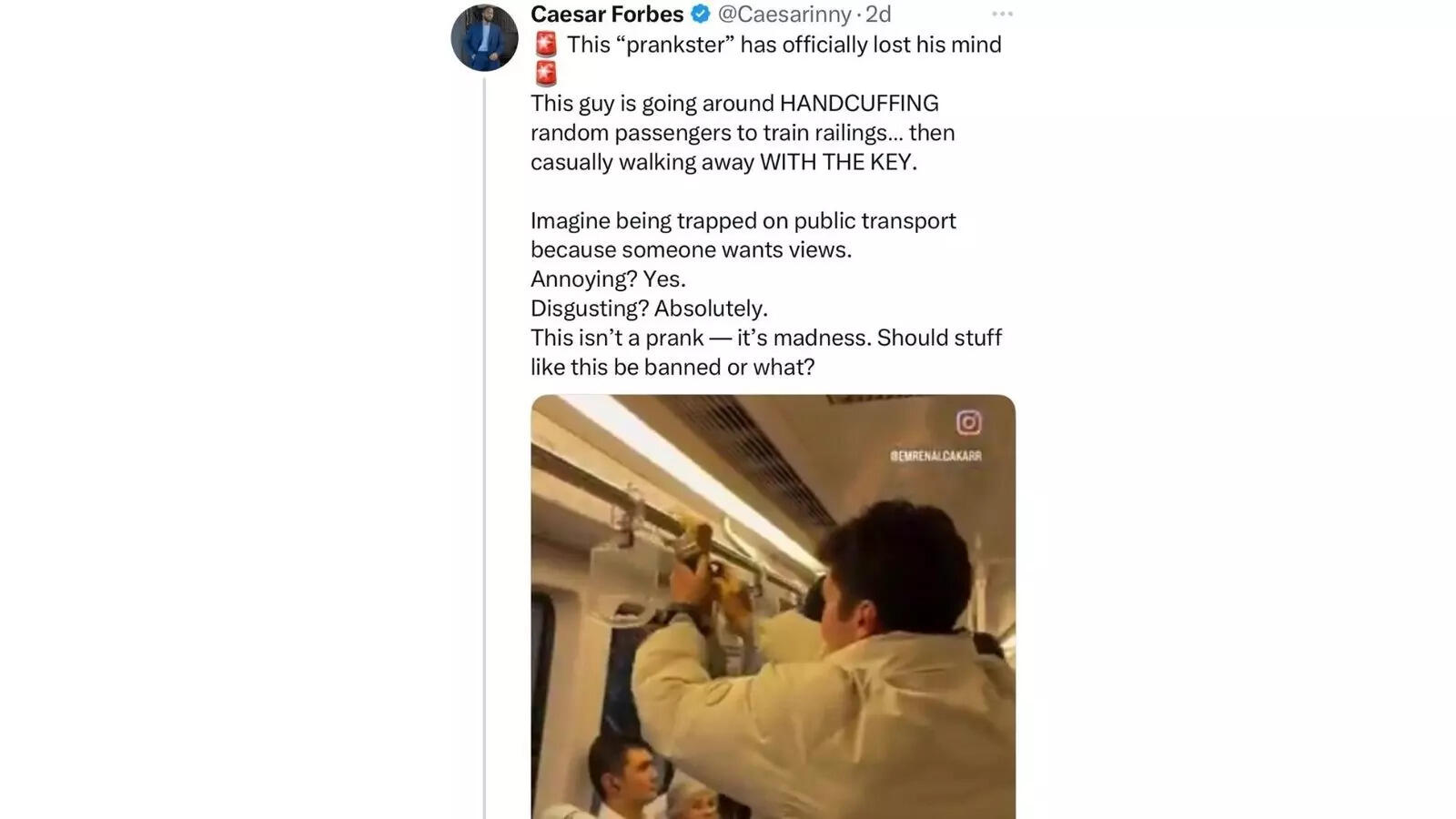Click the @EMRENALCAKARR watermark text

pyautogui.click(x=935, y=456)
